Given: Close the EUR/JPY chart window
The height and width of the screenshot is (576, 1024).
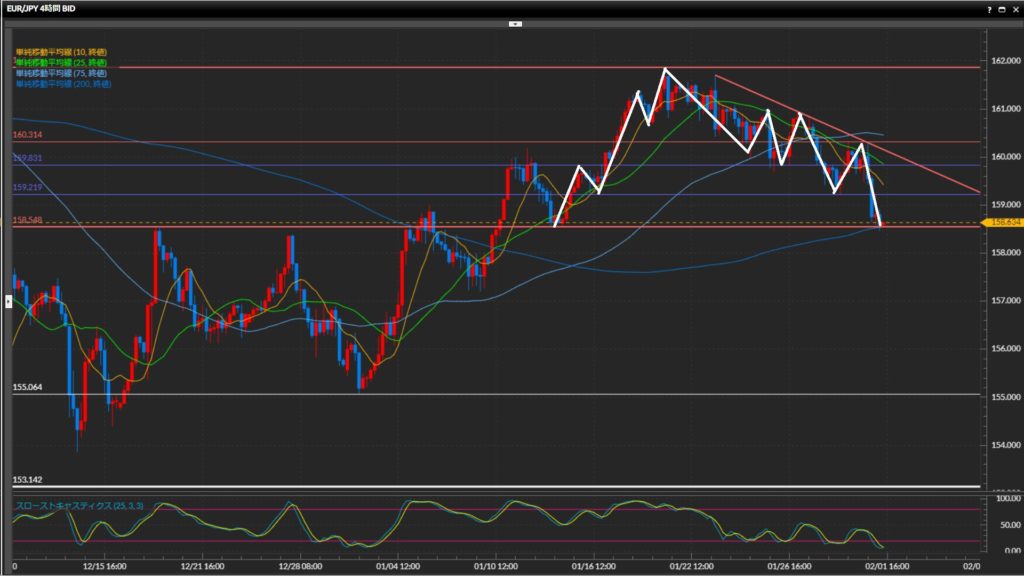Looking at the screenshot, I should click(1014, 8).
